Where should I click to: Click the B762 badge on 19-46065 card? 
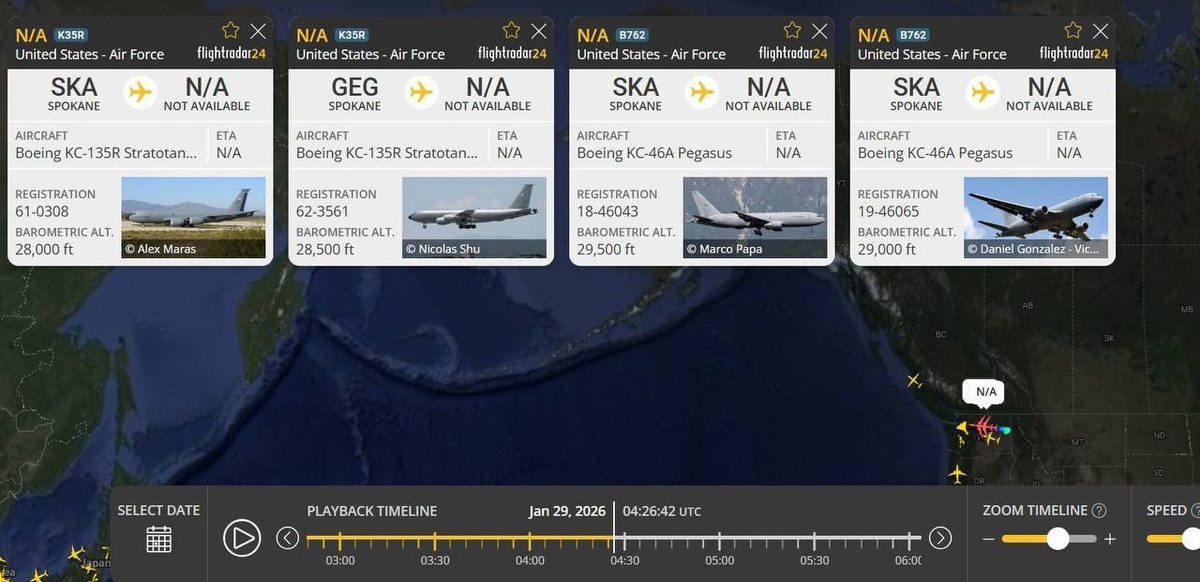coord(914,35)
